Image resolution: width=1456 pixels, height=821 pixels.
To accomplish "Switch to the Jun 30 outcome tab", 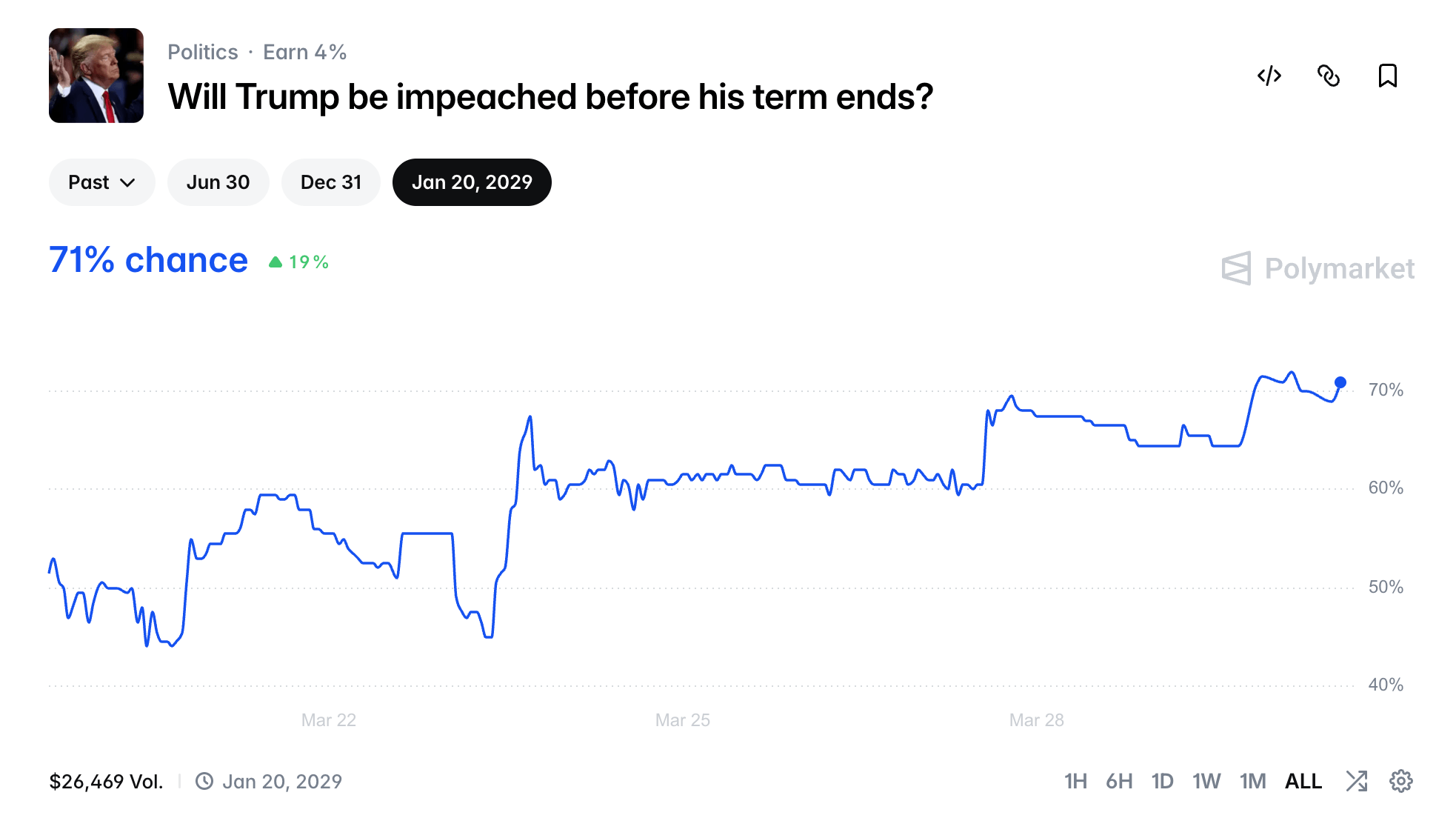I will [x=218, y=182].
